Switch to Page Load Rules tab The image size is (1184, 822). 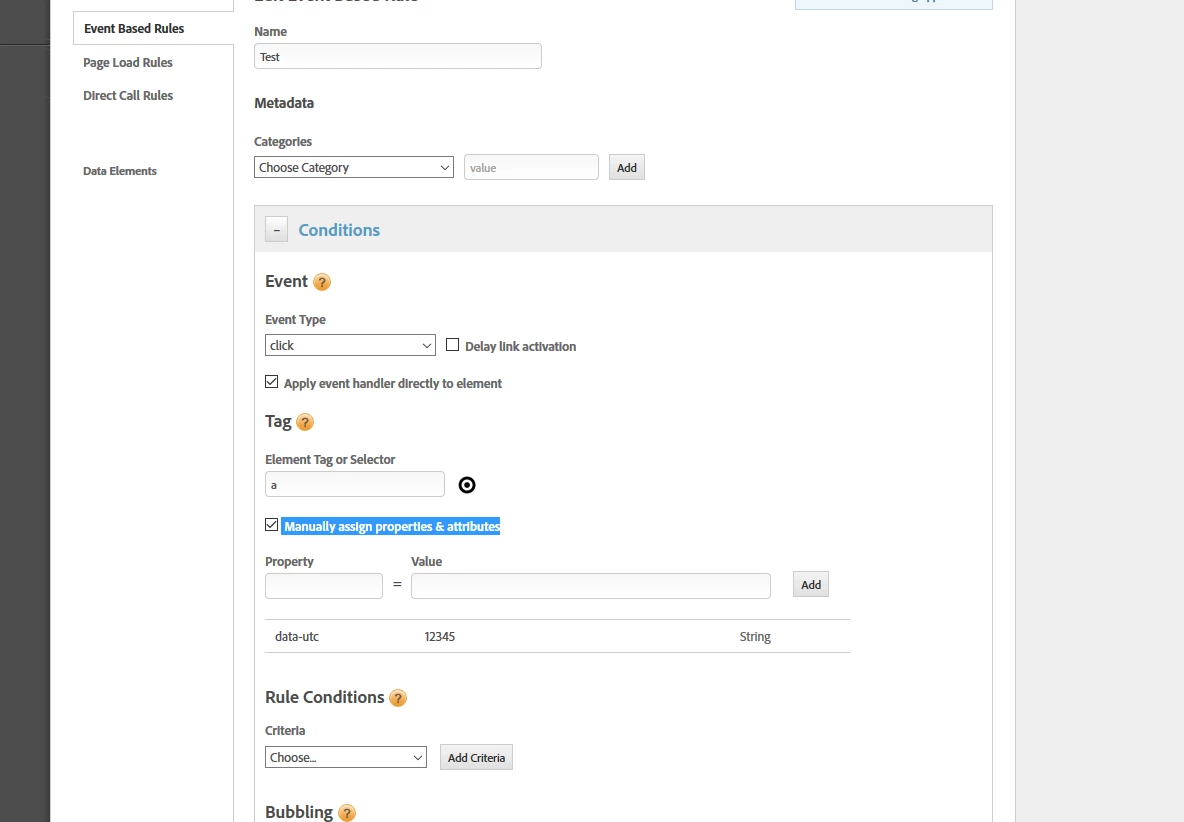point(128,63)
